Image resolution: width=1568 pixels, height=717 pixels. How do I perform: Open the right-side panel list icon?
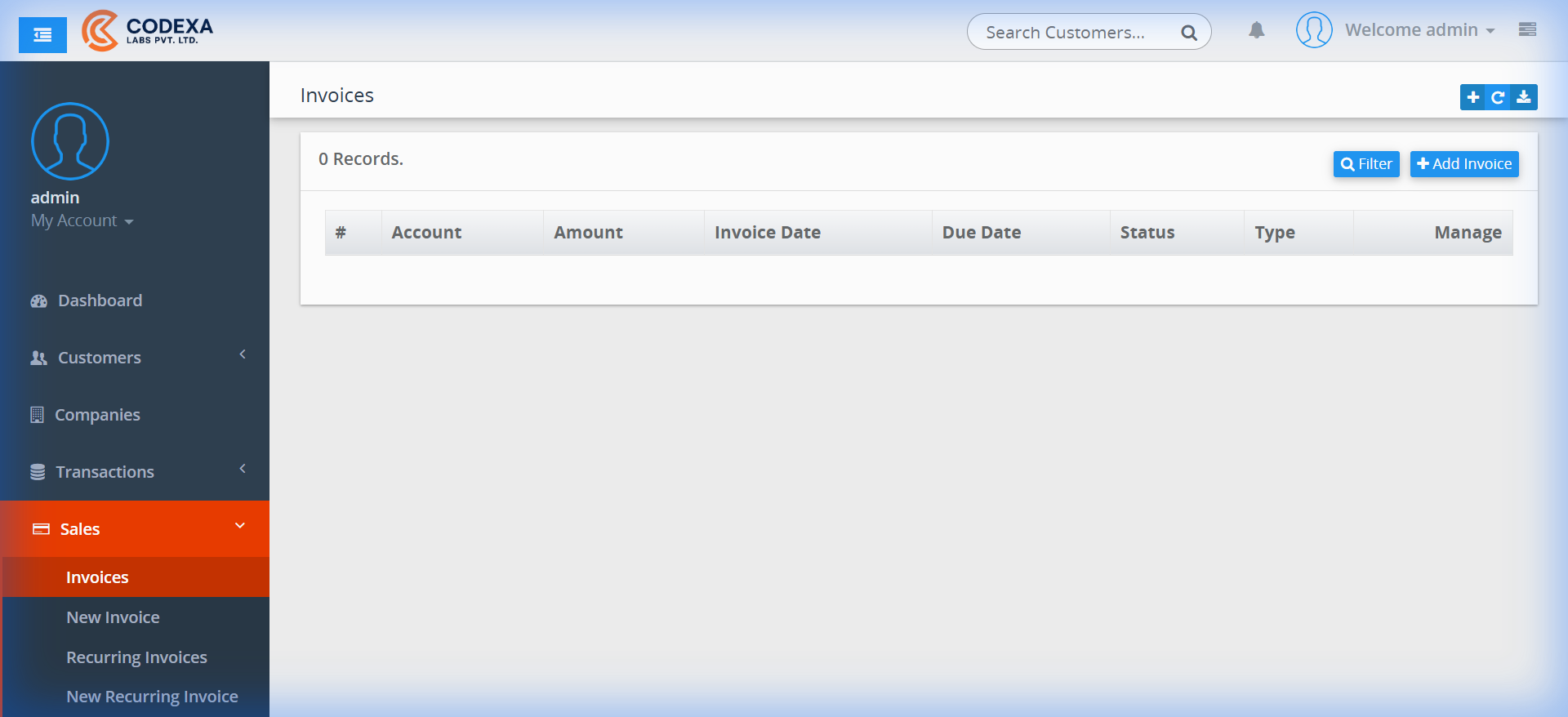pos(1527,30)
